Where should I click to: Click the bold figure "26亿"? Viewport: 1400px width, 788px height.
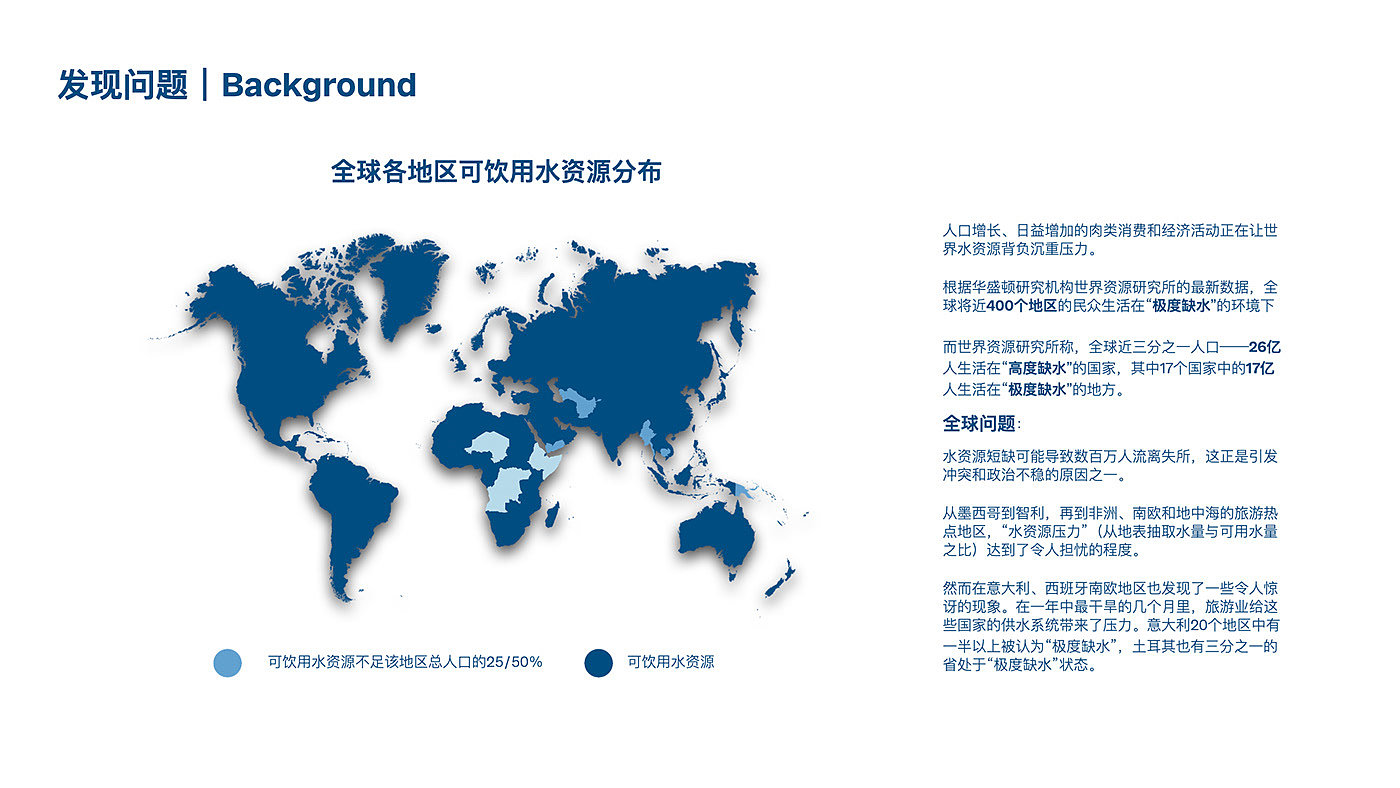coord(1265,348)
